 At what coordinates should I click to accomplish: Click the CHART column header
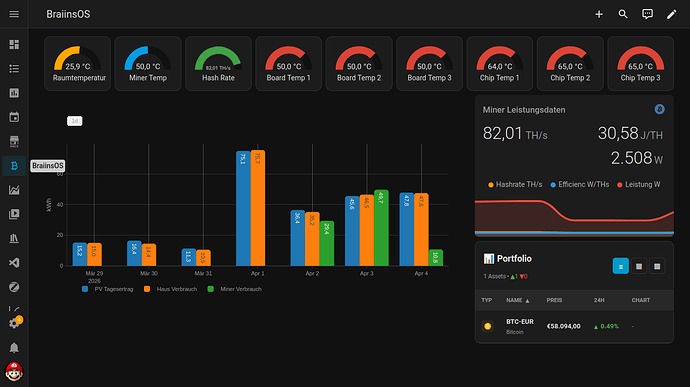pos(641,300)
